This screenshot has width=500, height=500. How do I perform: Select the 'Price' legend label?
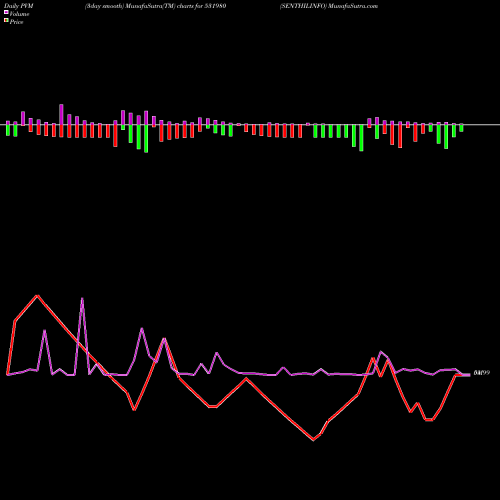(x=16, y=22)
